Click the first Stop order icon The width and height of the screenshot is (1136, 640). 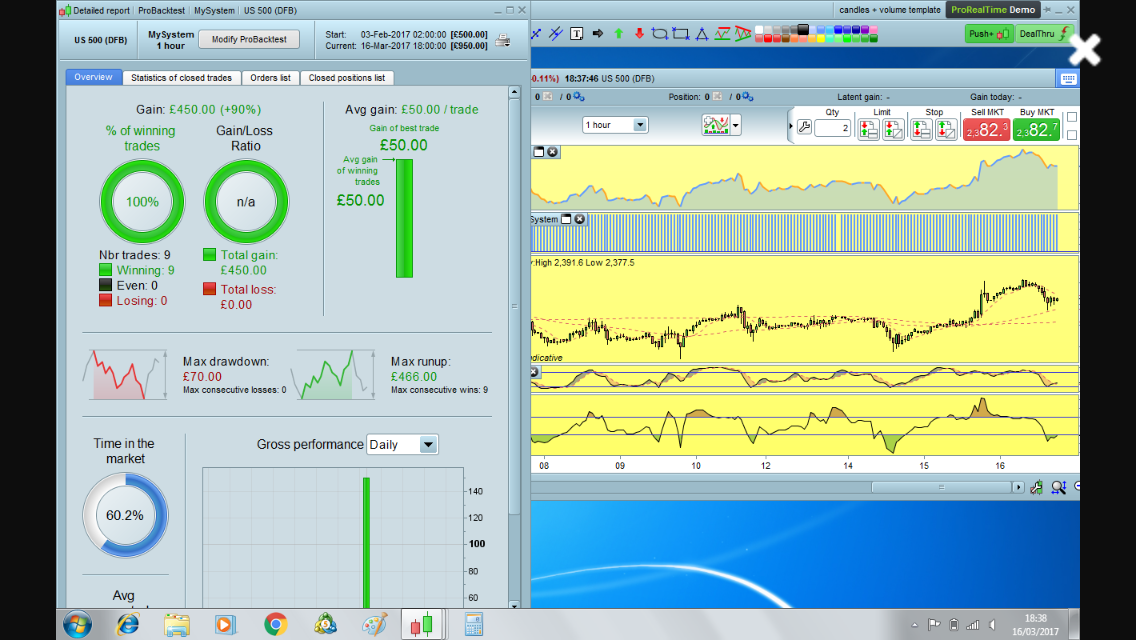pyautogui.click(x=921, y=129)
